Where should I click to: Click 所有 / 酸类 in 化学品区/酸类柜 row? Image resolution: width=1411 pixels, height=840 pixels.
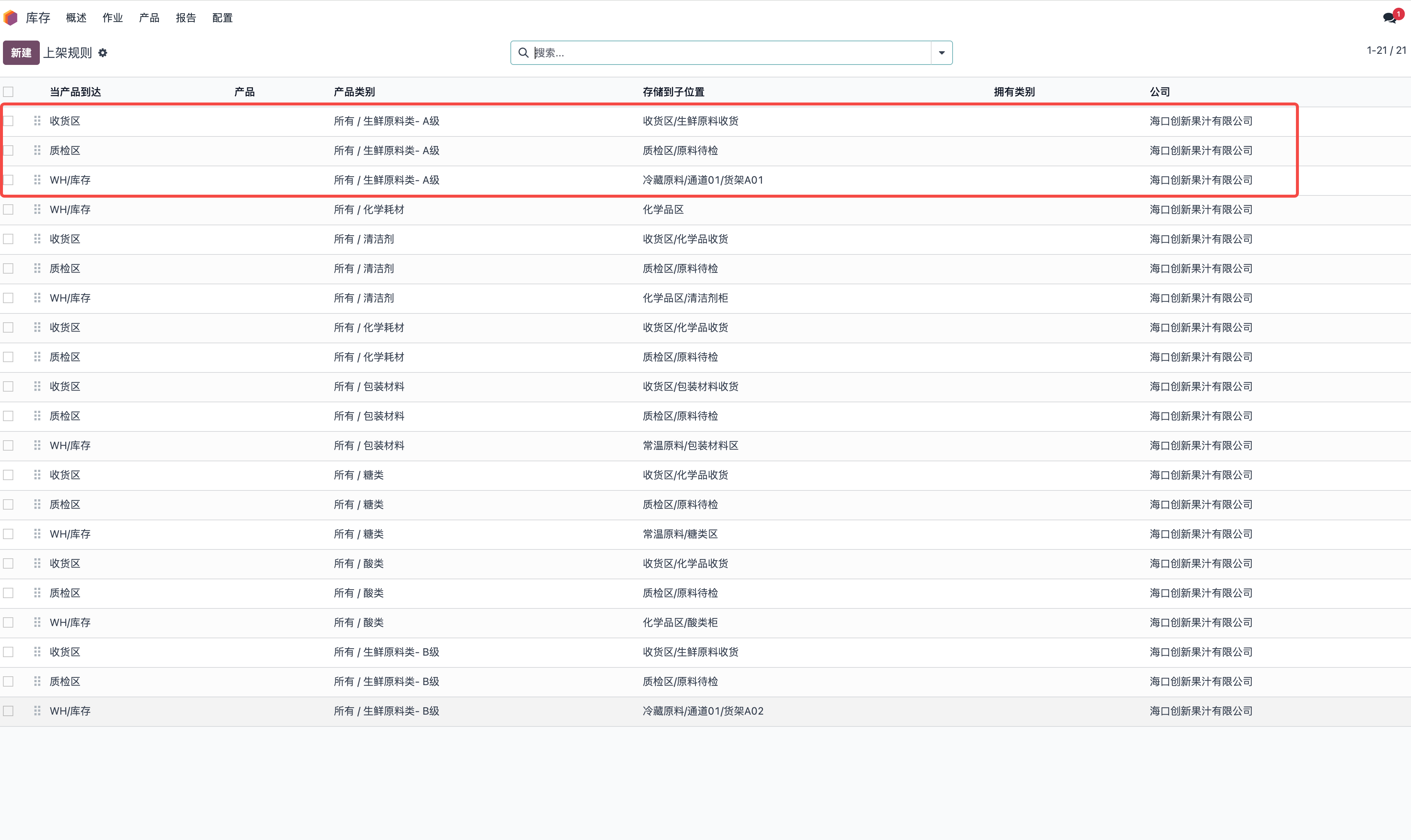359,622
